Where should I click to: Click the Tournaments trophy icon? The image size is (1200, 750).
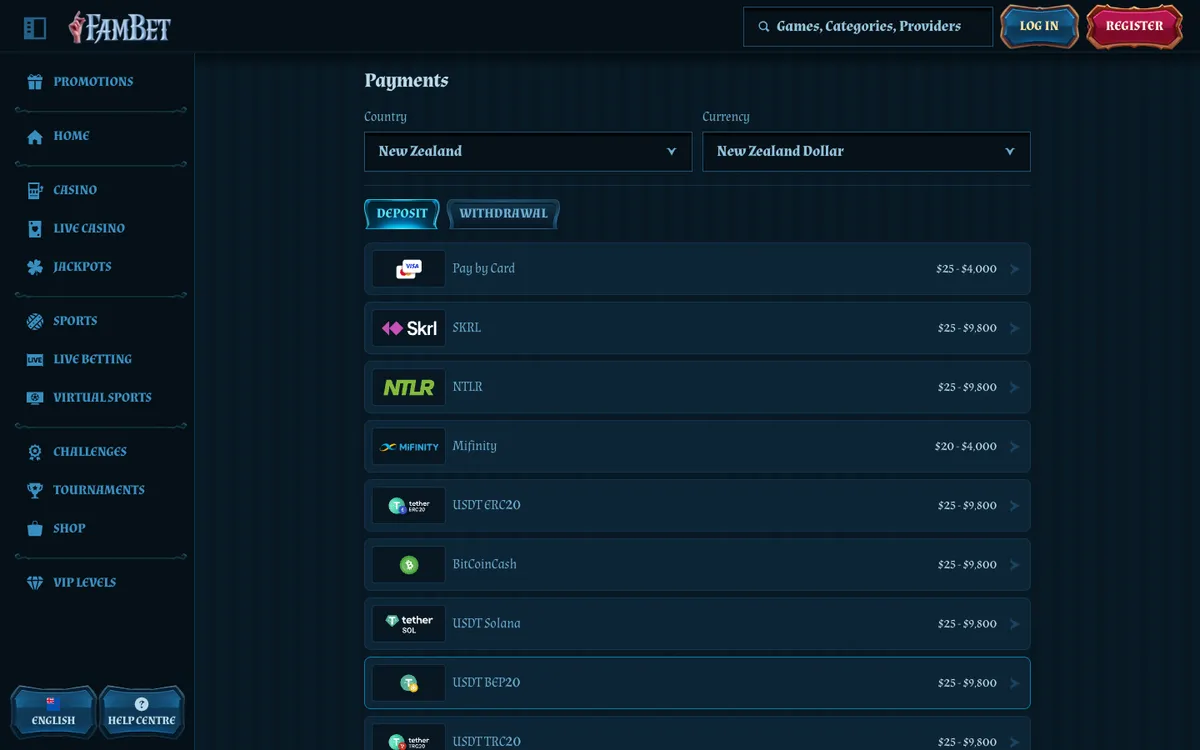click(35, 490)
